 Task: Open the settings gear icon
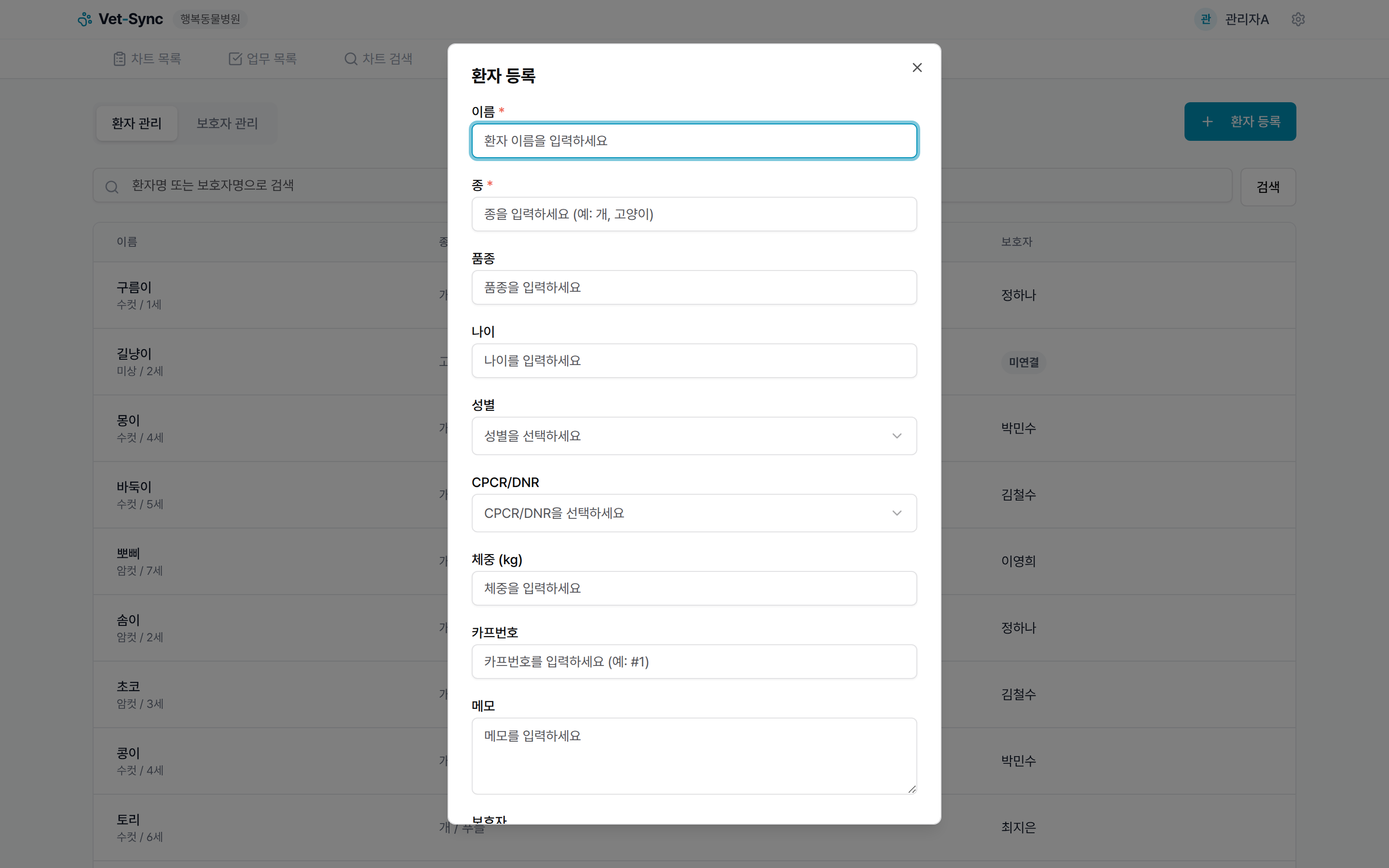coord(1298,19)
